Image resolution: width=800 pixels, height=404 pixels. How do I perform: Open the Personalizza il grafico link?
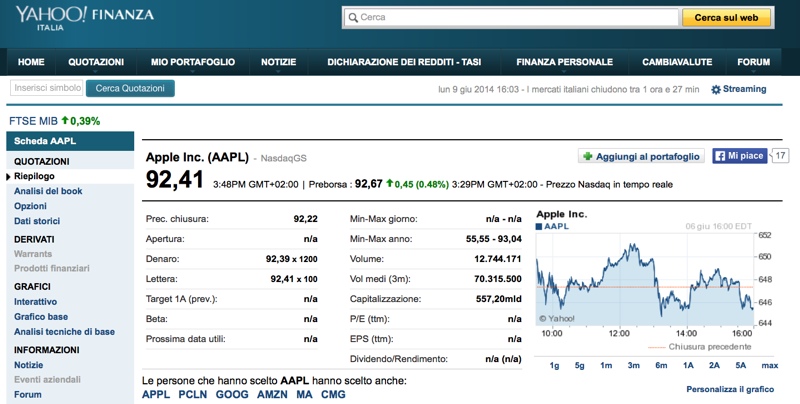click(x=732, y=389)
